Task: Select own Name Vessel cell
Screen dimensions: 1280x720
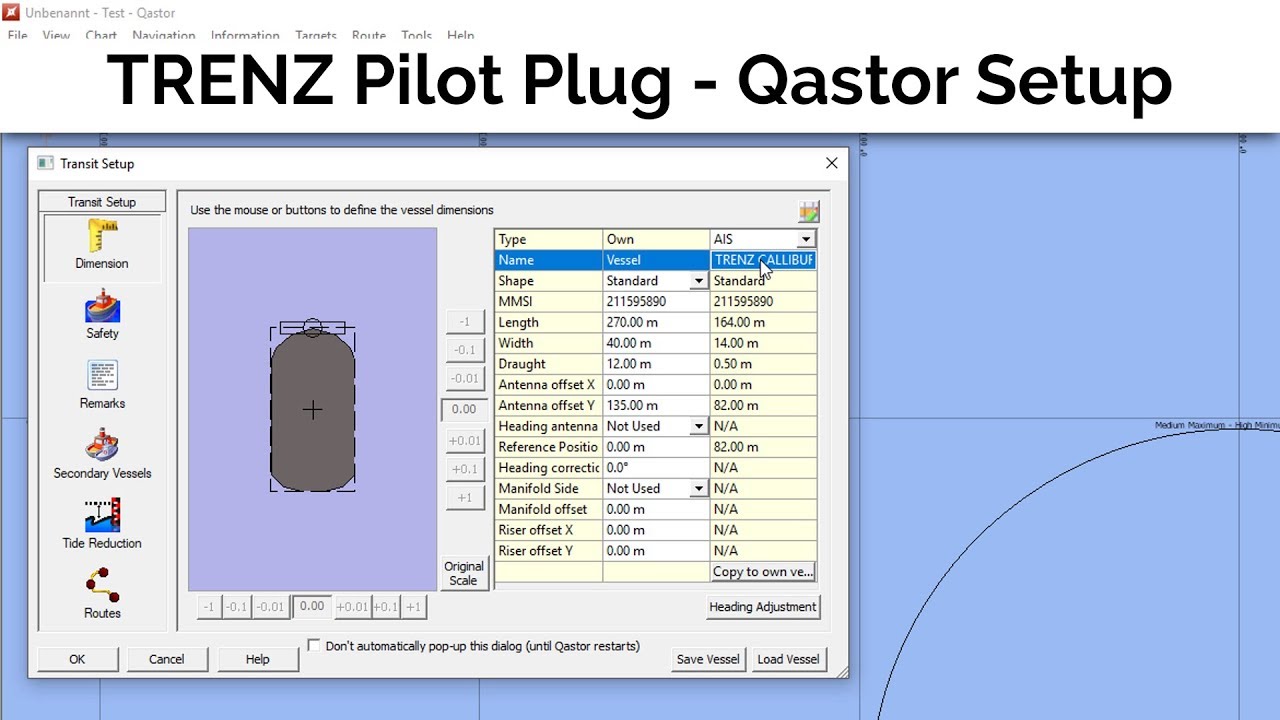Action: coord(656,260)
